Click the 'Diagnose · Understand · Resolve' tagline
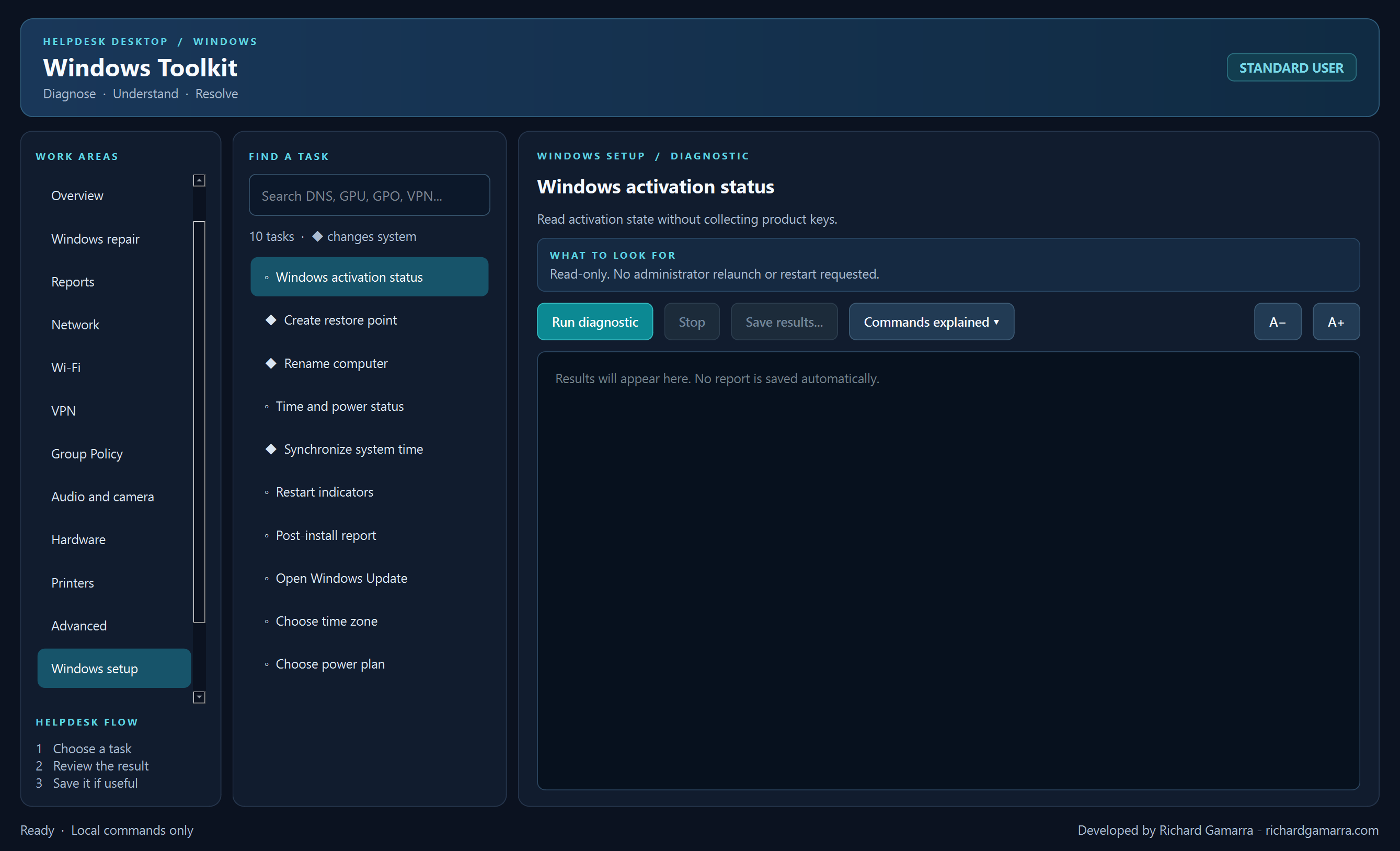This screenshot has height=851, width=1400. [140, 94]
